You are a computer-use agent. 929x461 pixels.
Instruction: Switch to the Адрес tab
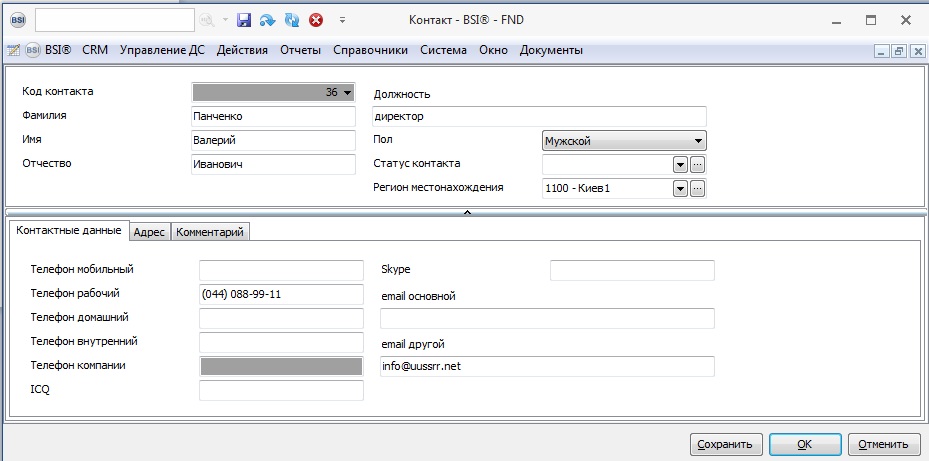pos(149,232)
